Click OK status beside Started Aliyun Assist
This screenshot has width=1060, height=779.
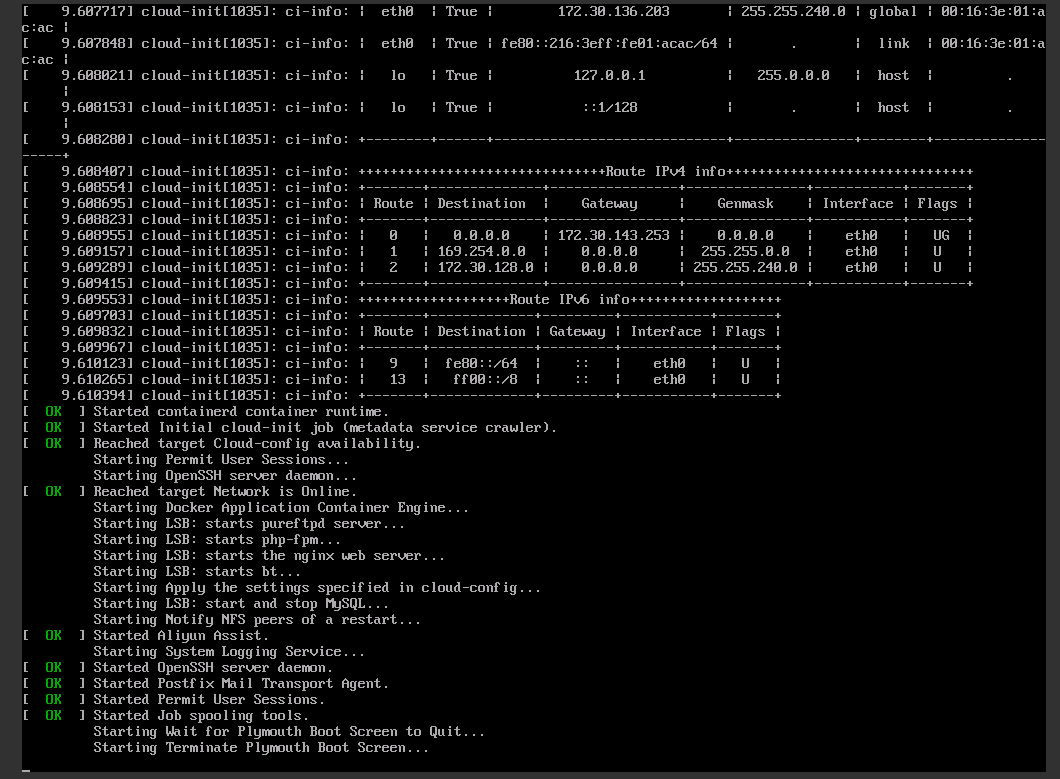[53, 635]
